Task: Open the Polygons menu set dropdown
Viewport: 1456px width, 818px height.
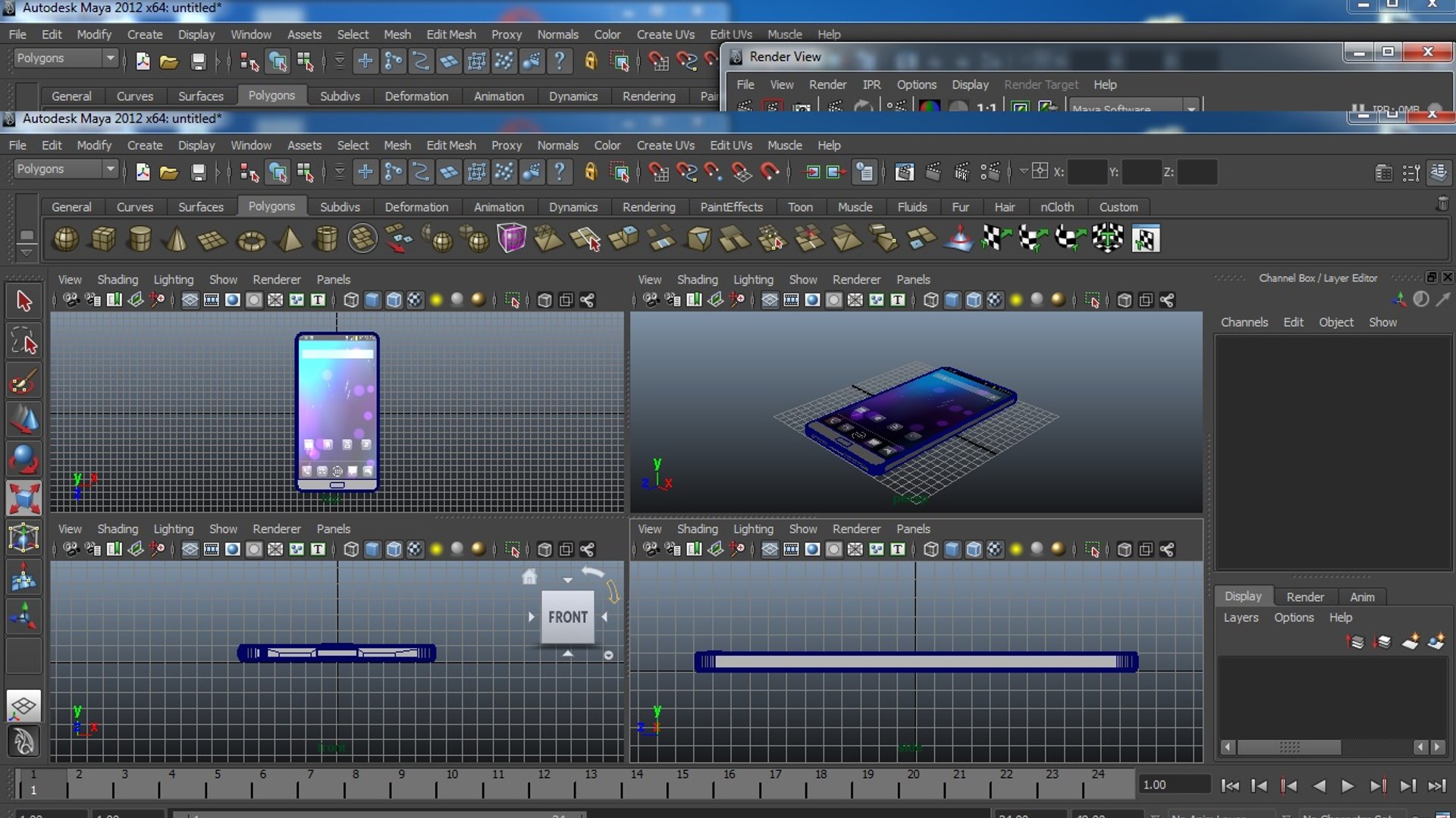Action: (x=67, y=169)
